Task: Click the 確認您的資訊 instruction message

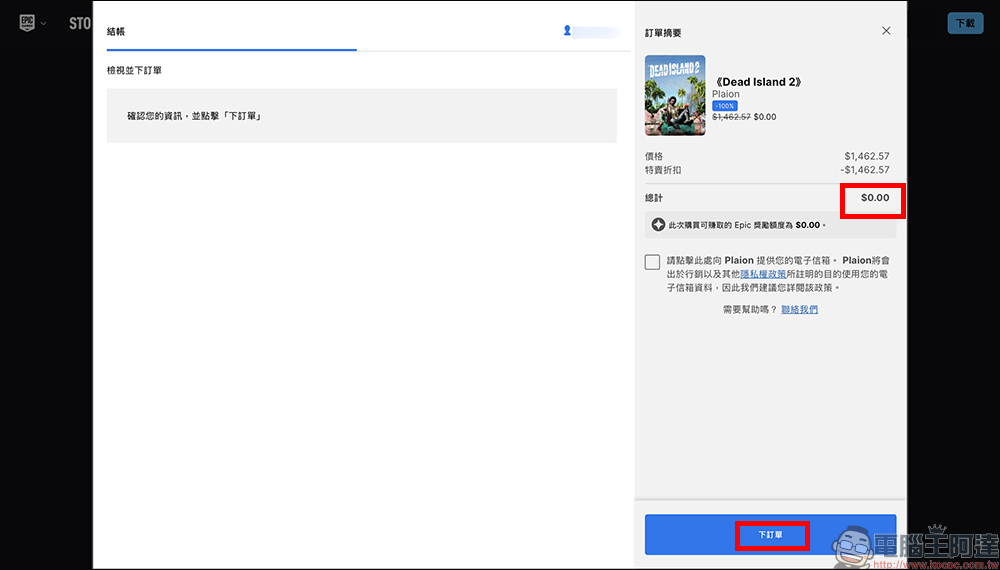Action: [x=195, y=116]
